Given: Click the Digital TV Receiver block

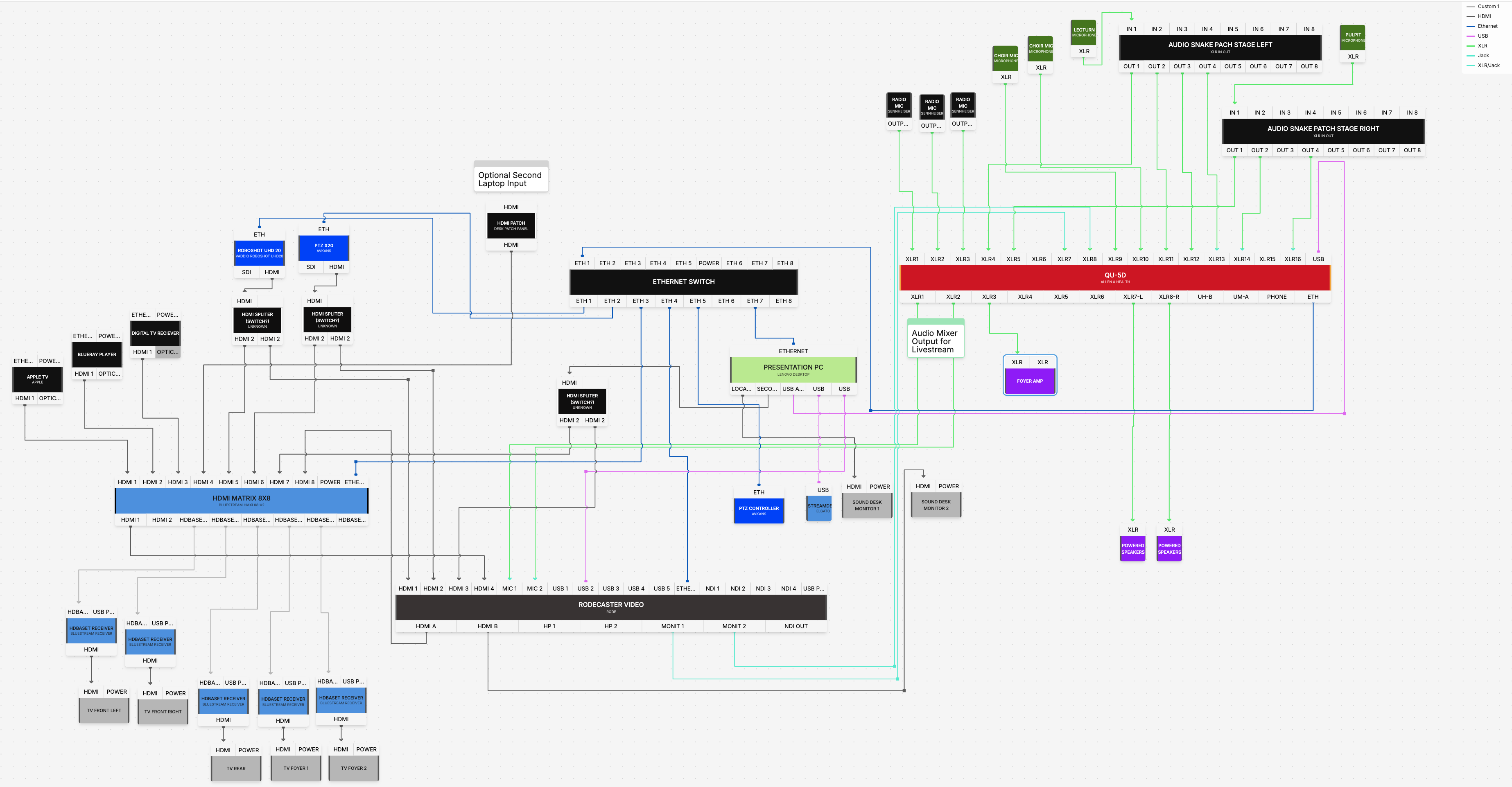Looking at the screenshot, I should coord(155,334).
